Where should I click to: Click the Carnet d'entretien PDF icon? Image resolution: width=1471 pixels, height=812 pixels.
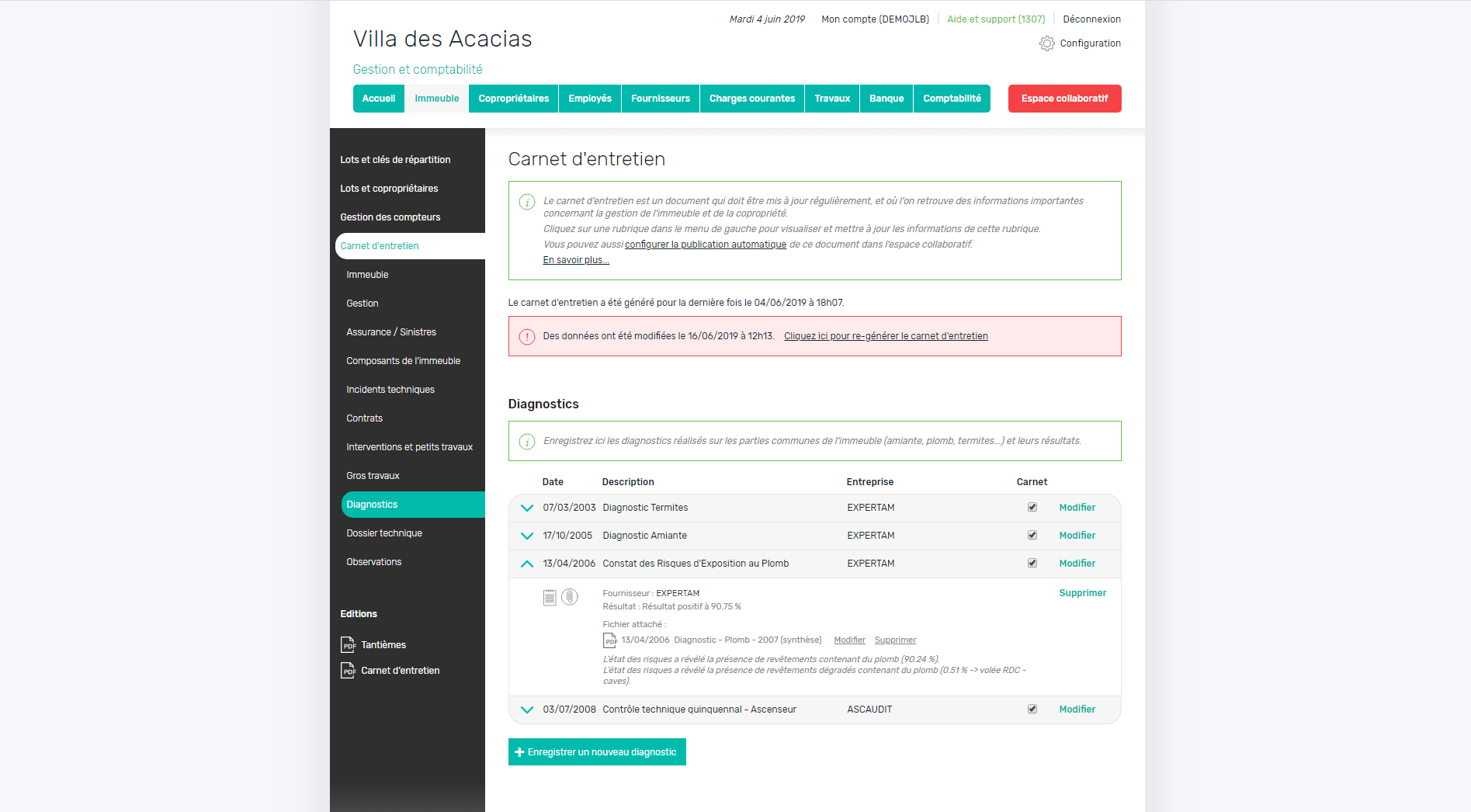point(348,671)
